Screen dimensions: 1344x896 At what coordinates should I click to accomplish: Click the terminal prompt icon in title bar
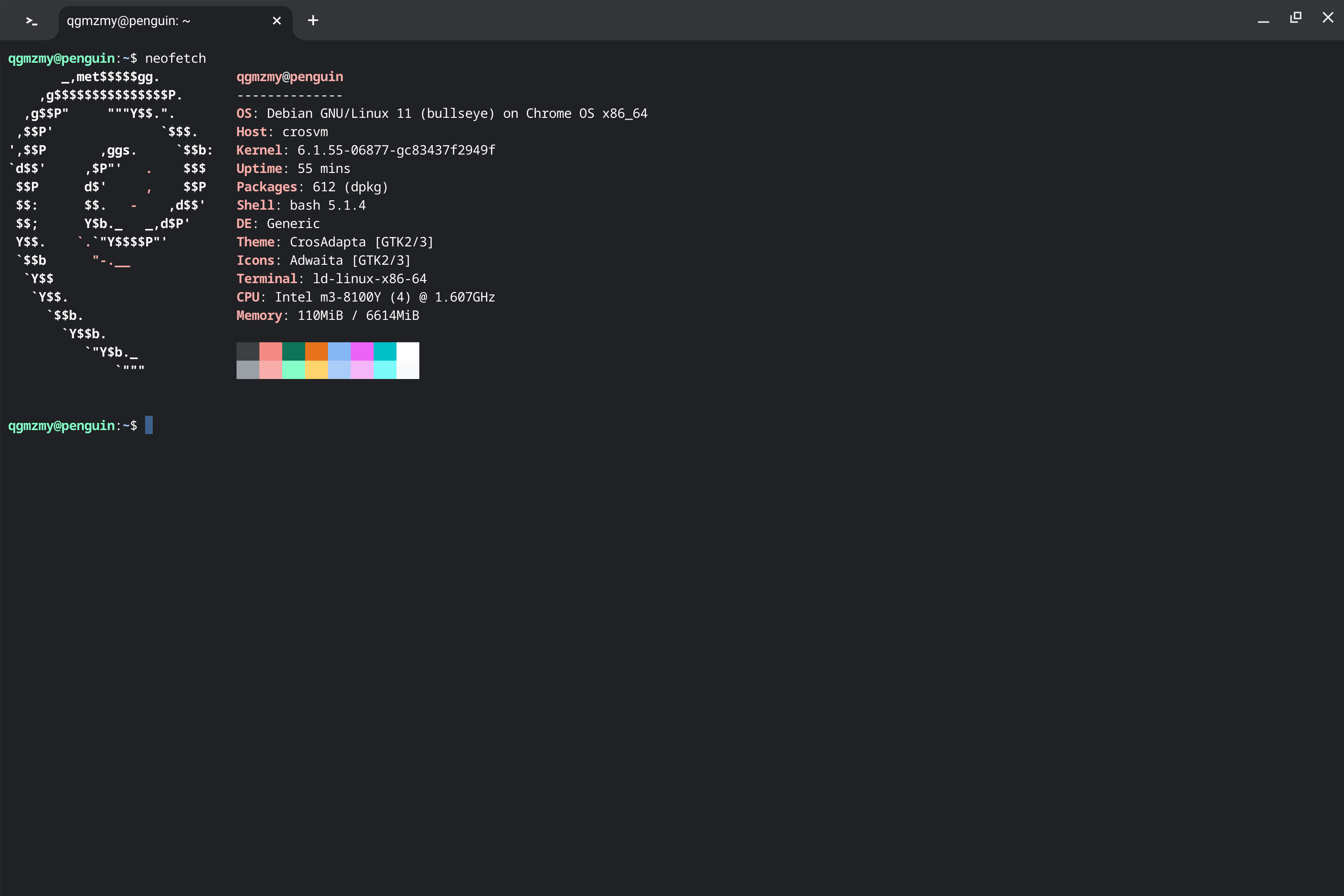31,21
